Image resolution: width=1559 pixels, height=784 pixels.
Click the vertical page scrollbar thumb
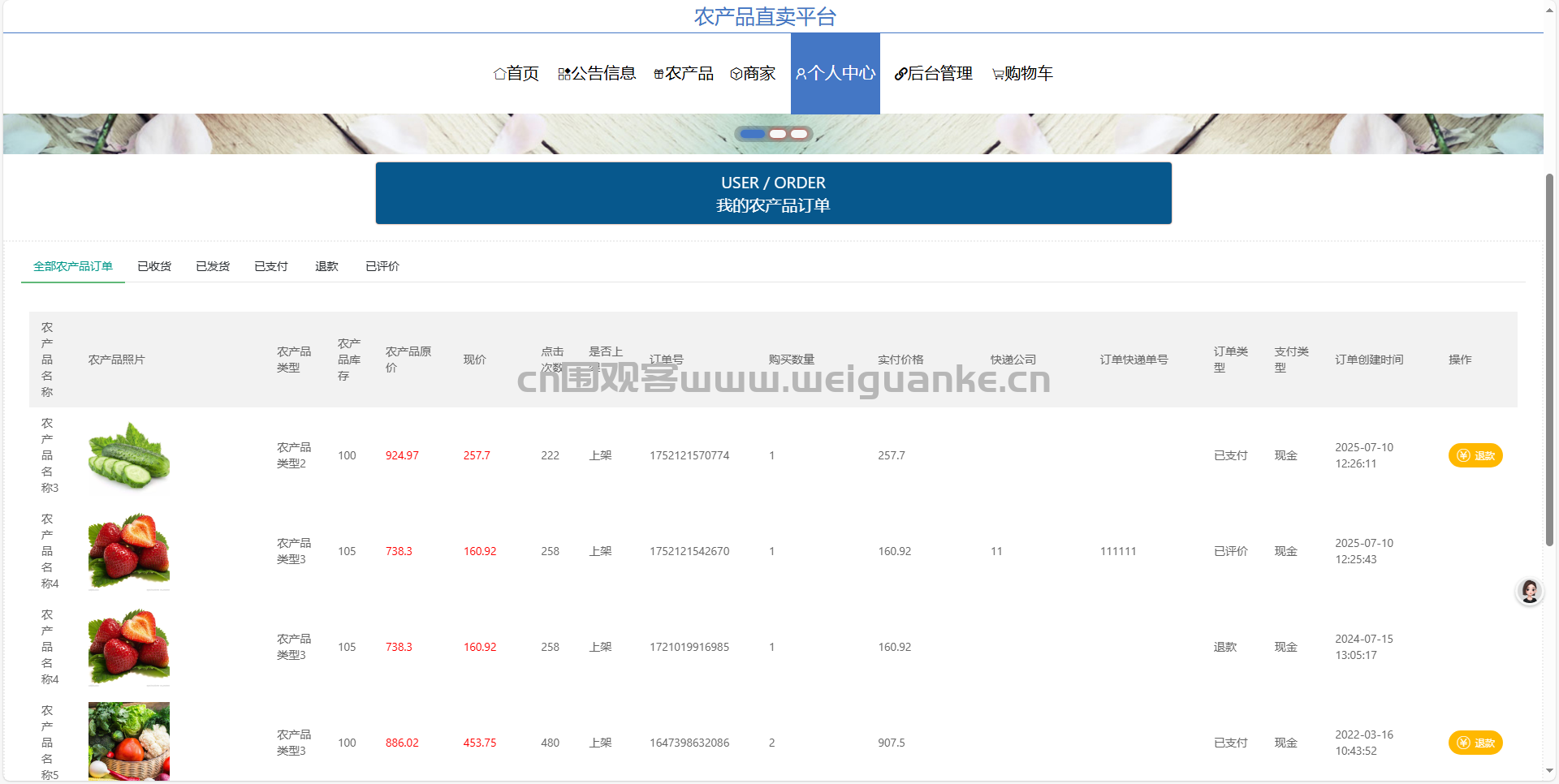tap(1549, 360)
